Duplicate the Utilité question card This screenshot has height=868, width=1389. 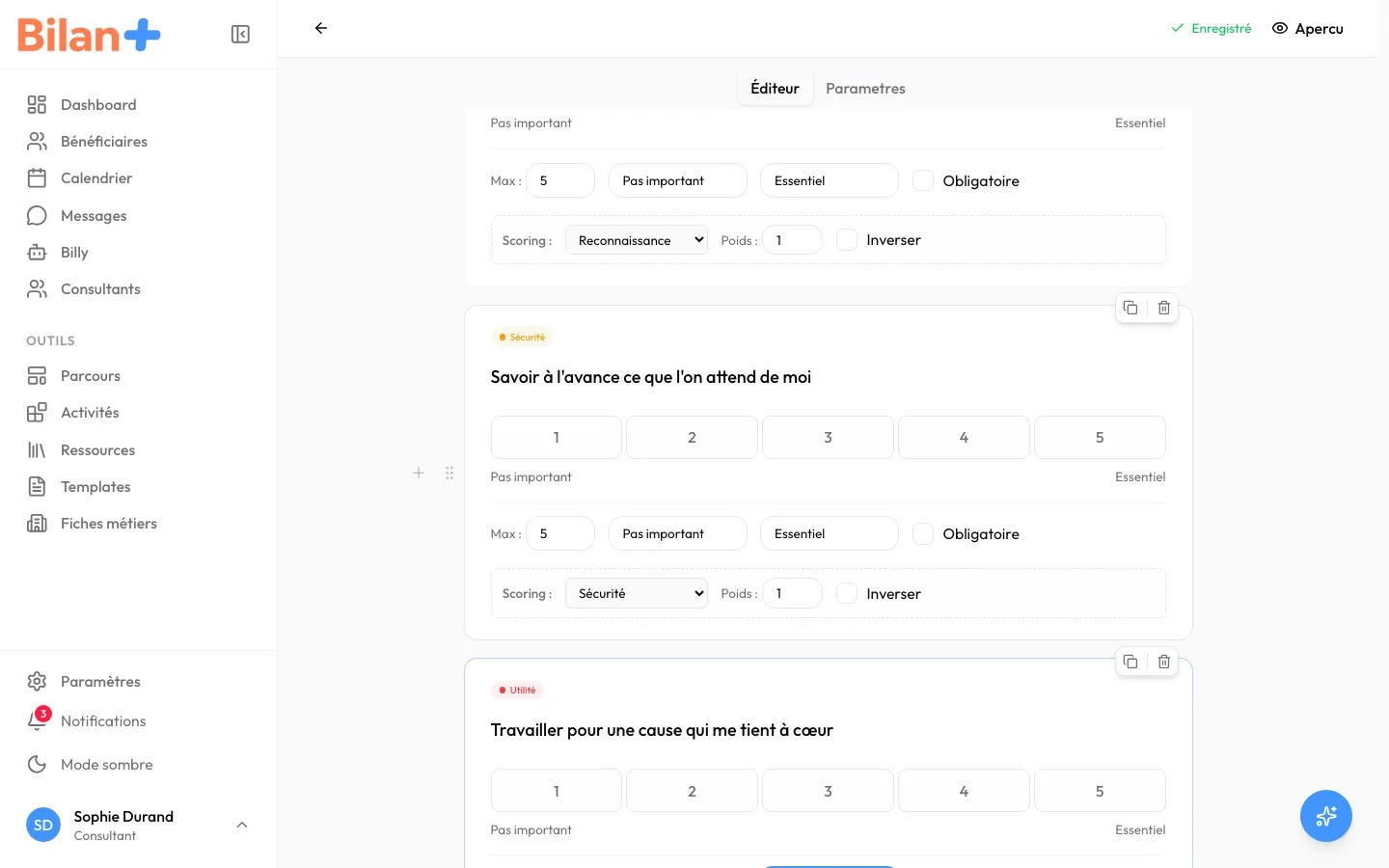point(1130,662)
